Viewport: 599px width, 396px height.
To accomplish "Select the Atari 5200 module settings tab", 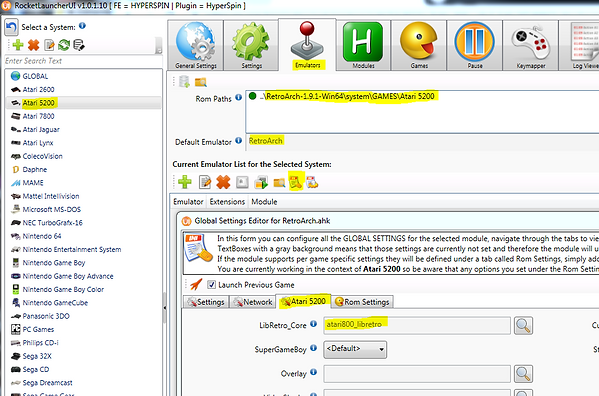I will pos(303,301).
